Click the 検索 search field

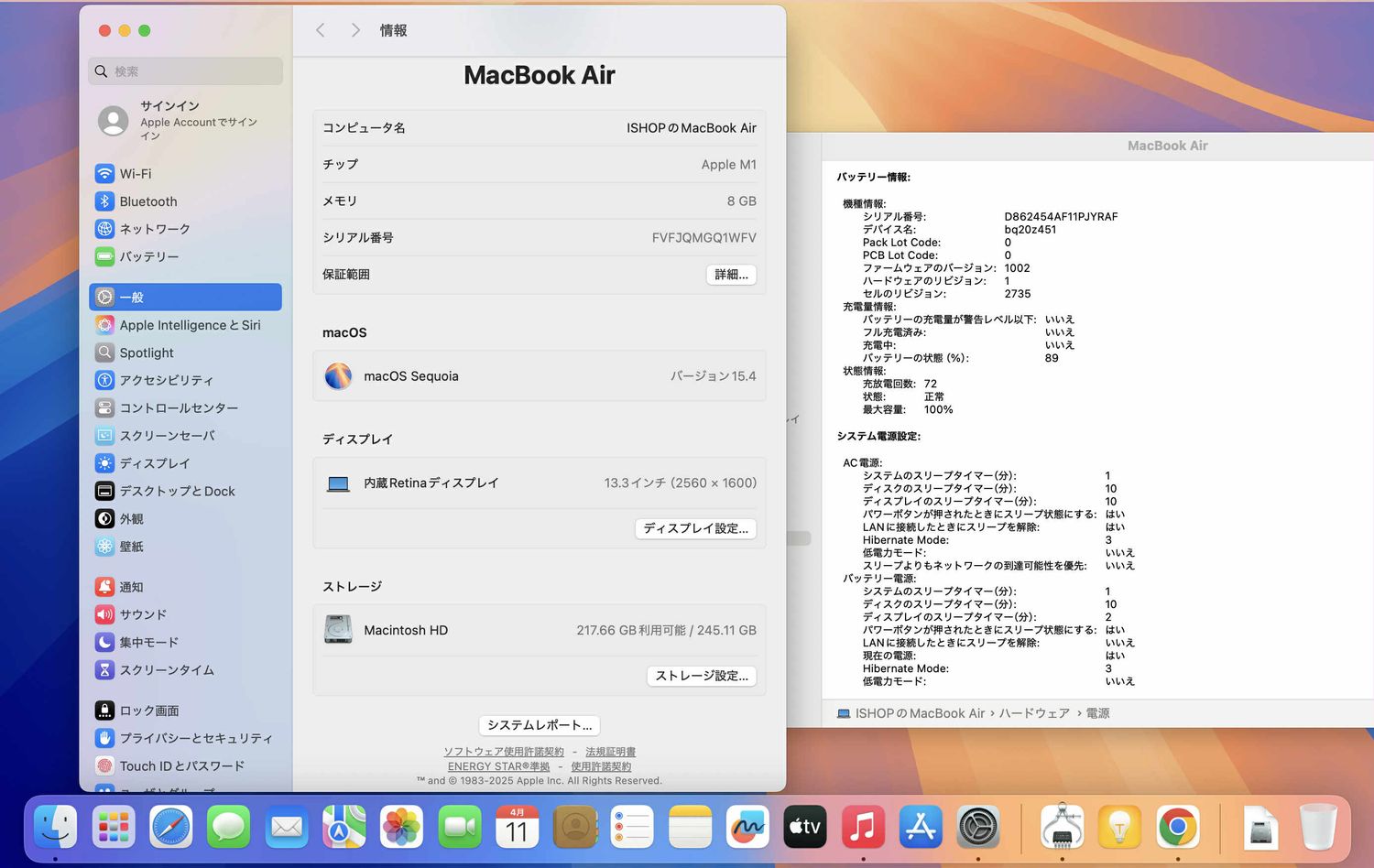[x=186, y=71]
